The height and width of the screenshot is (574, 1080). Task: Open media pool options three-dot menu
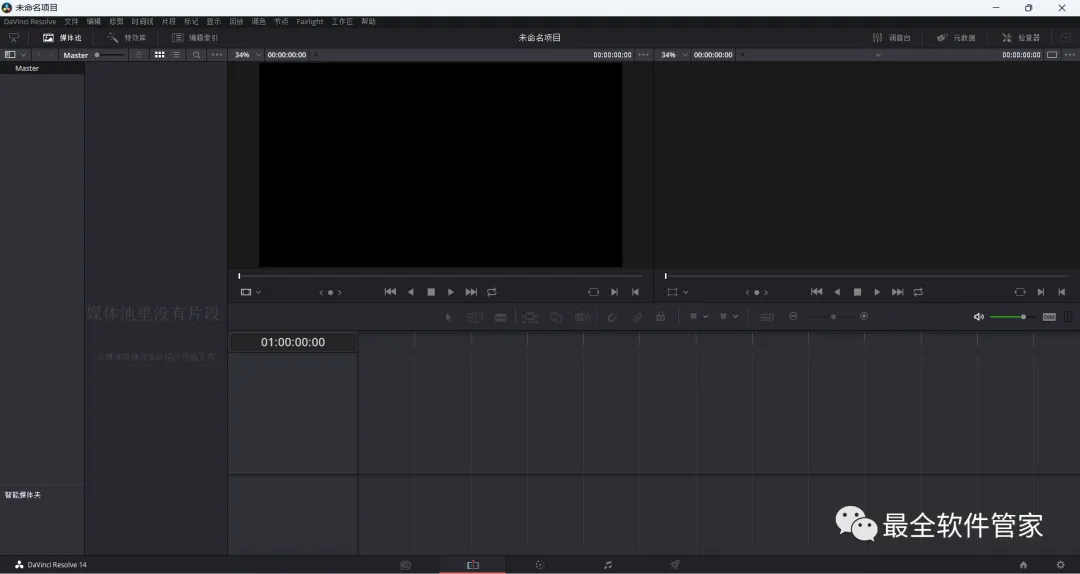[x=217, y=54]
